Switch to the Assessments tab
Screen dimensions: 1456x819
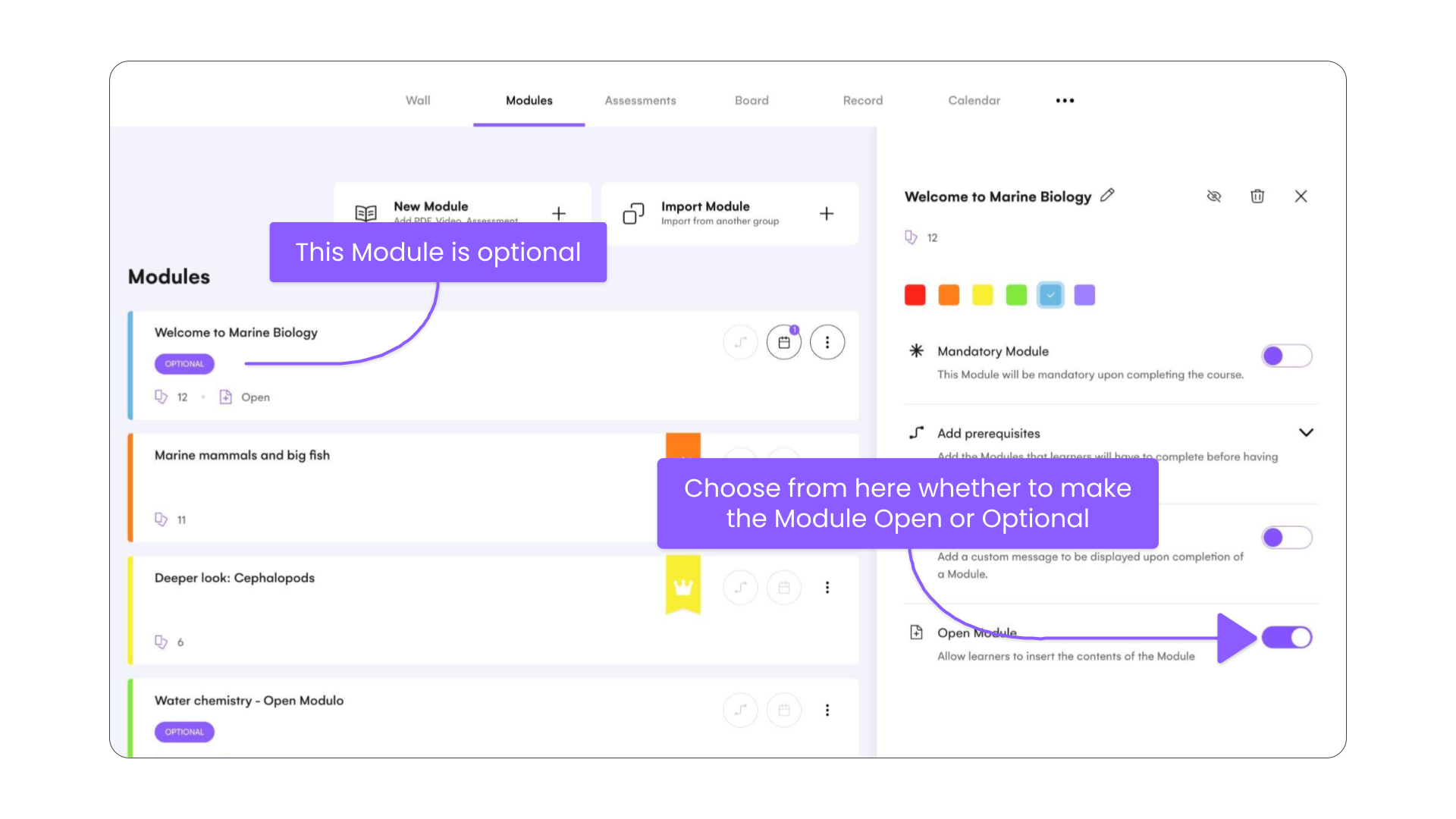(640, 100)
